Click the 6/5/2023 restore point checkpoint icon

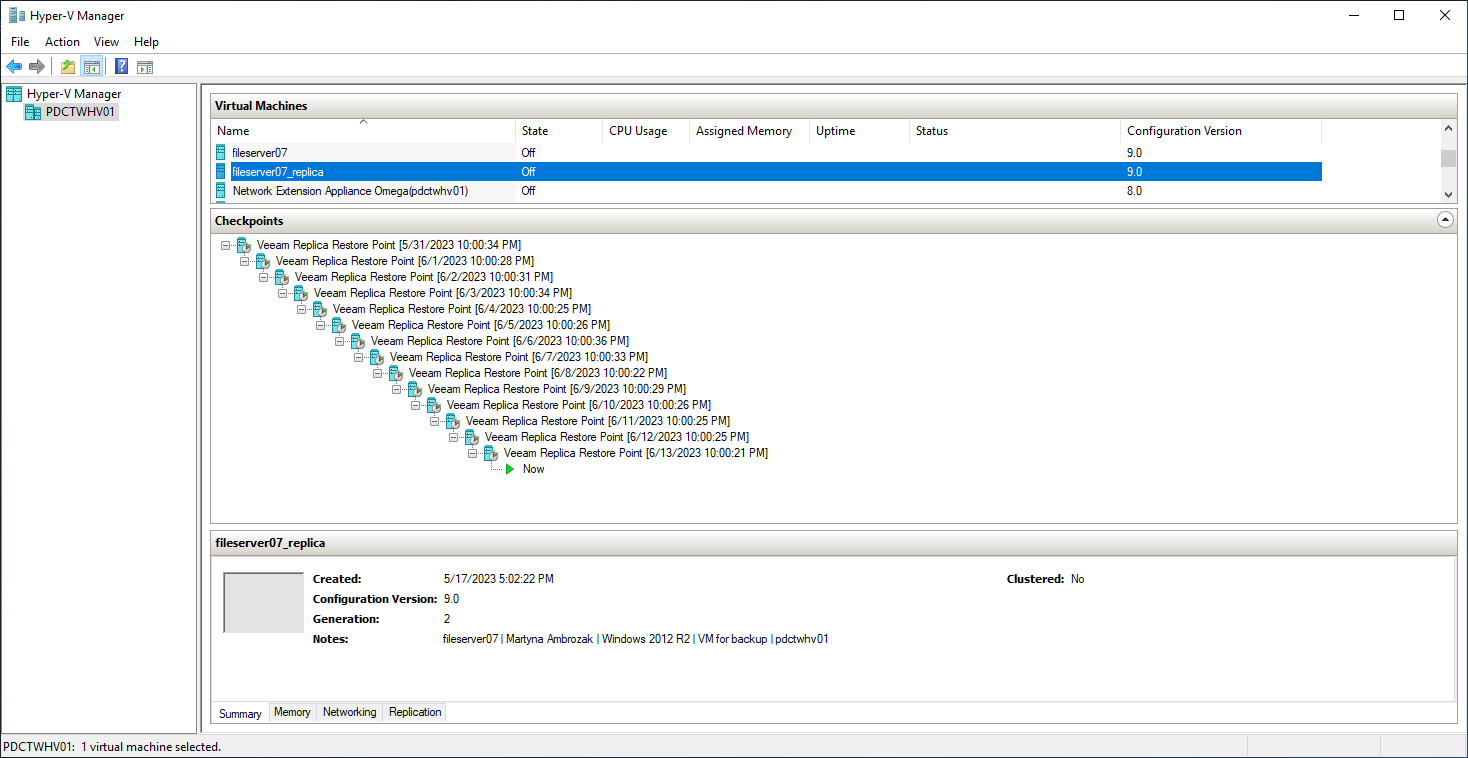[338, 325]
